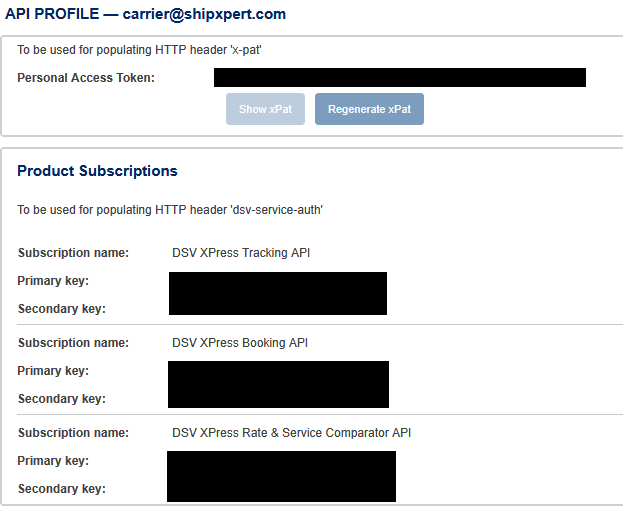Click Secondary key label under Rate Comparator API
Screen dimensions: 623x508
coord(61,489)
